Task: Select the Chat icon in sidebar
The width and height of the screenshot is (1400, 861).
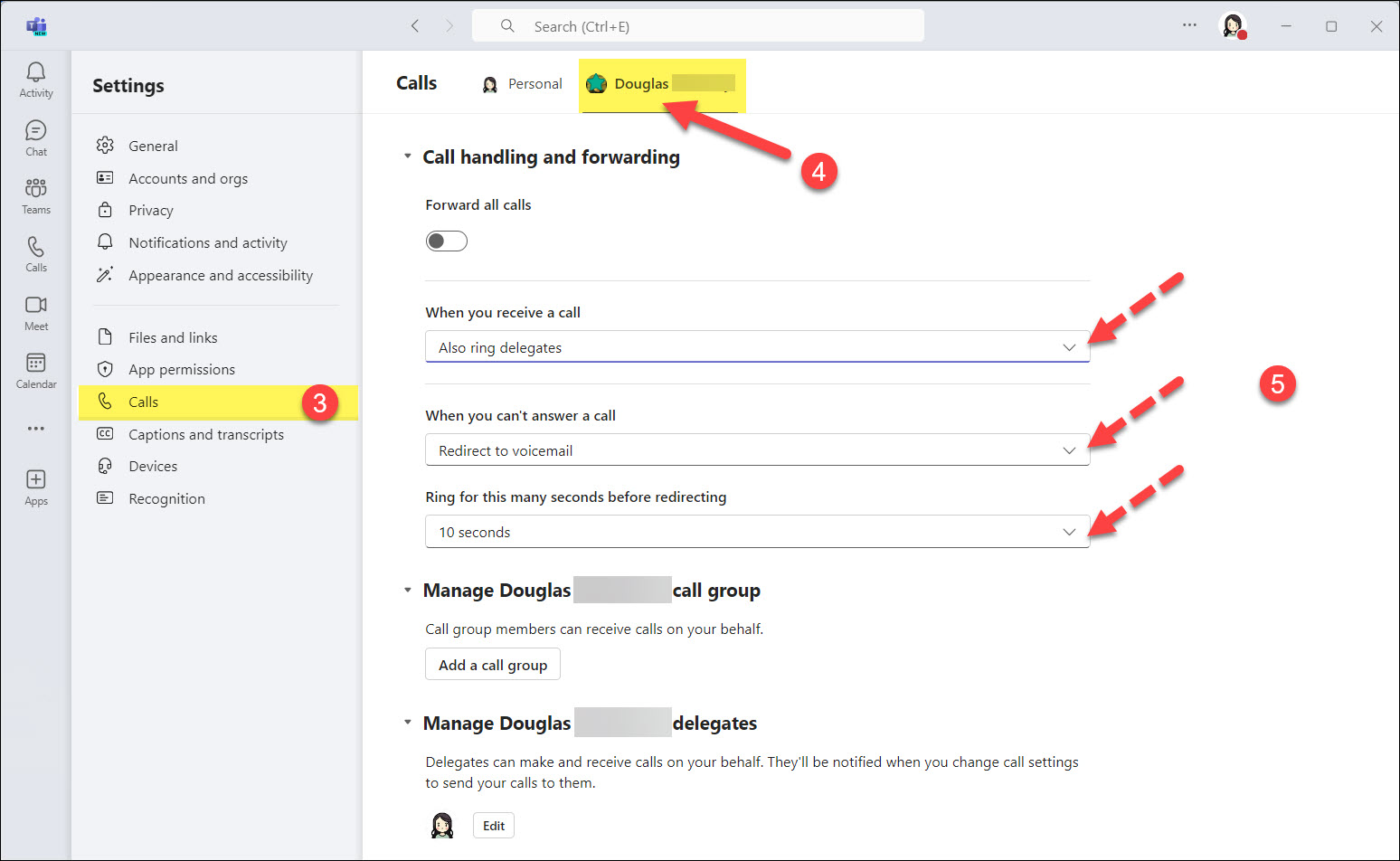Action: 35,137
